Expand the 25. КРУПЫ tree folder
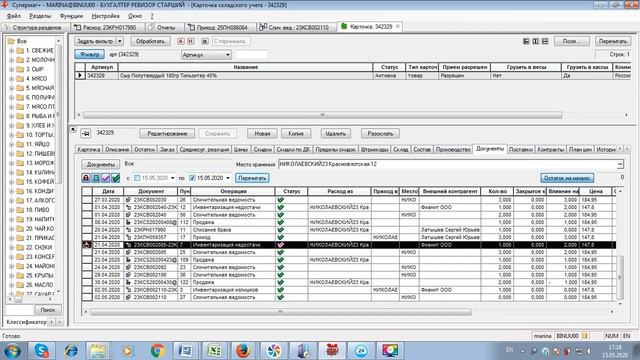This screenshot has height=360, width=640. (x=11, y=276)
